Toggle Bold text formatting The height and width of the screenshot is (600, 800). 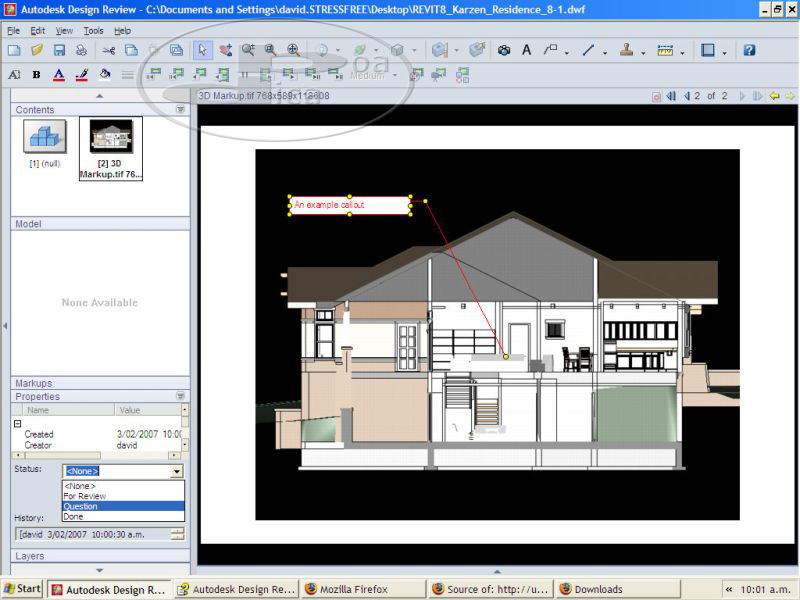click(36, 75)
